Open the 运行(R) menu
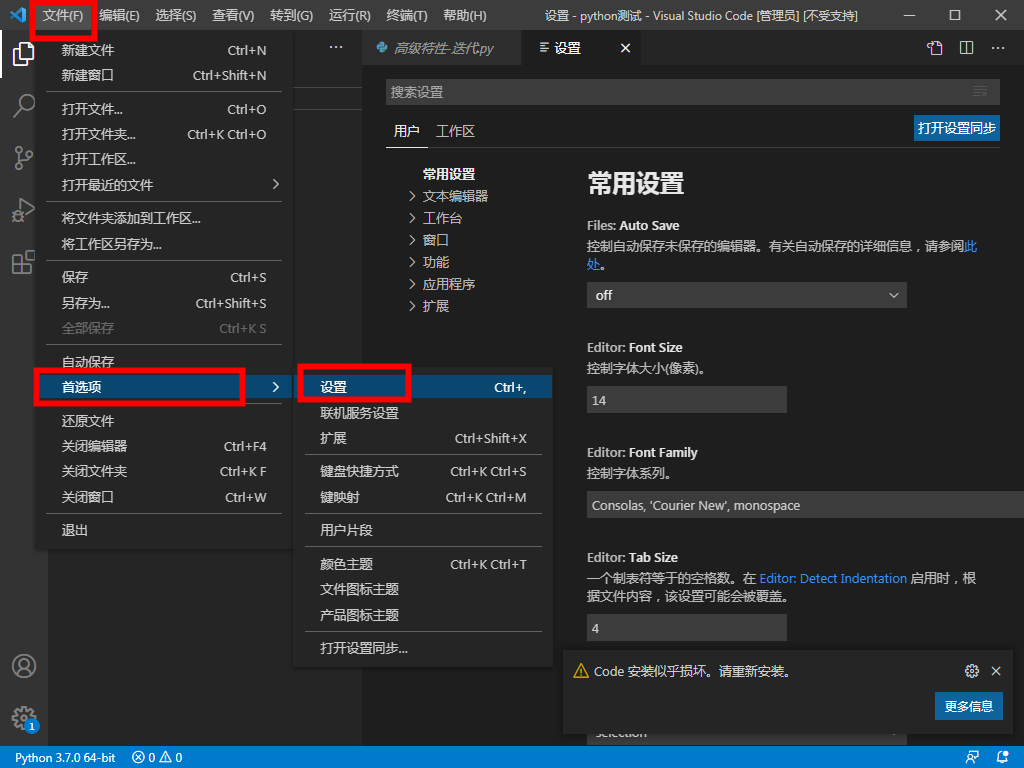Screen dimensions: 1024x768 click(x=349, y=15)
